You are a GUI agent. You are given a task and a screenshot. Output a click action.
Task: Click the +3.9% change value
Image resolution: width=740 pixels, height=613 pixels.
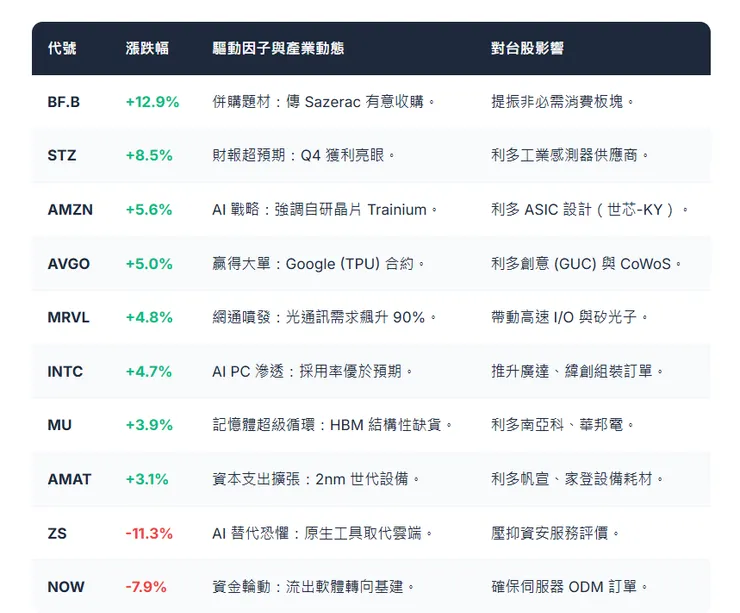tap(149, 425)
